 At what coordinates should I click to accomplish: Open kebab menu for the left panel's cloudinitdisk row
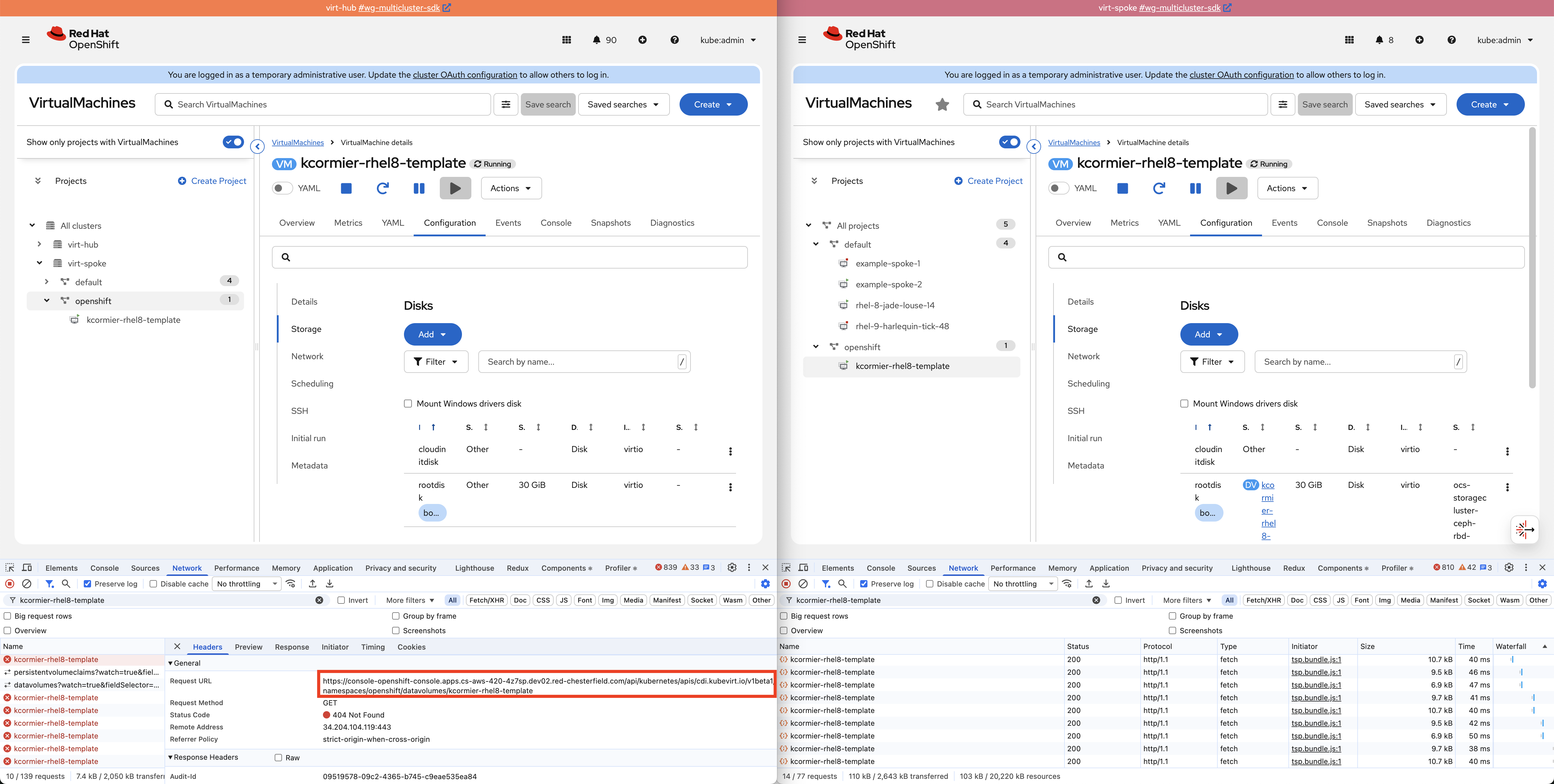point(731,451)
